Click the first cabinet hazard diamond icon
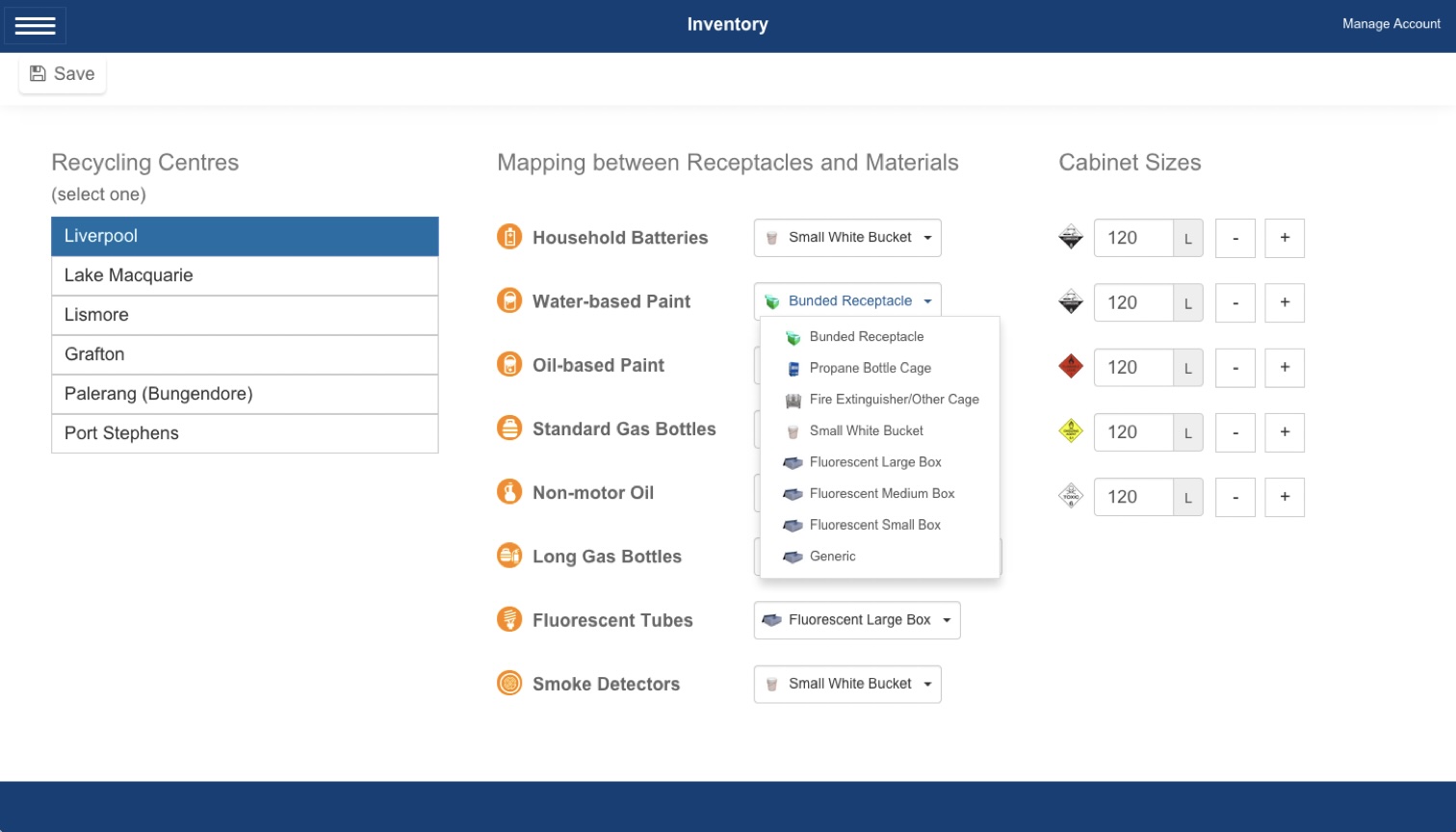The image size is (1456, 832). click(1071, 237)
